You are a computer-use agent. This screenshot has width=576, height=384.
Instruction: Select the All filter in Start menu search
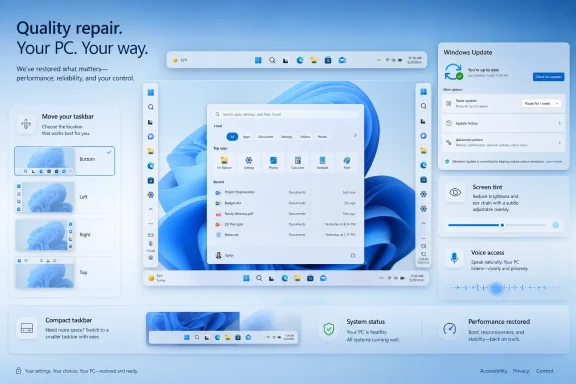(232, 137)
